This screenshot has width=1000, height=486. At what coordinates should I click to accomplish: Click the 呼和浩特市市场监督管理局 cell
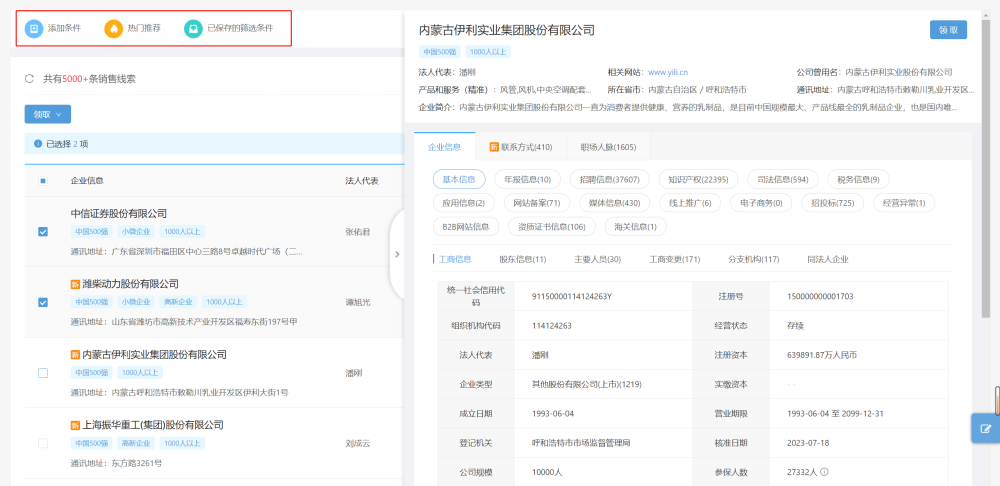coord(581,443)
